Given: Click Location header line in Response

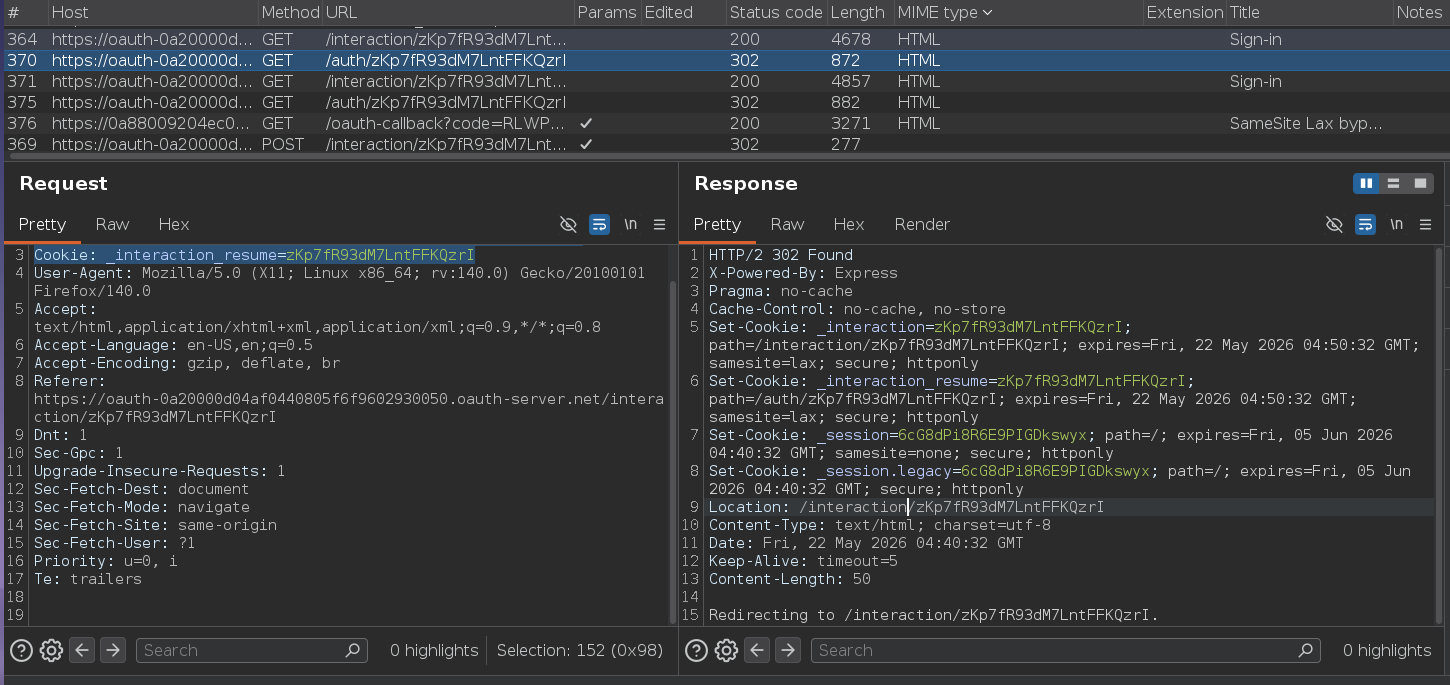Looking at the screenshot, I should (906, 507).
